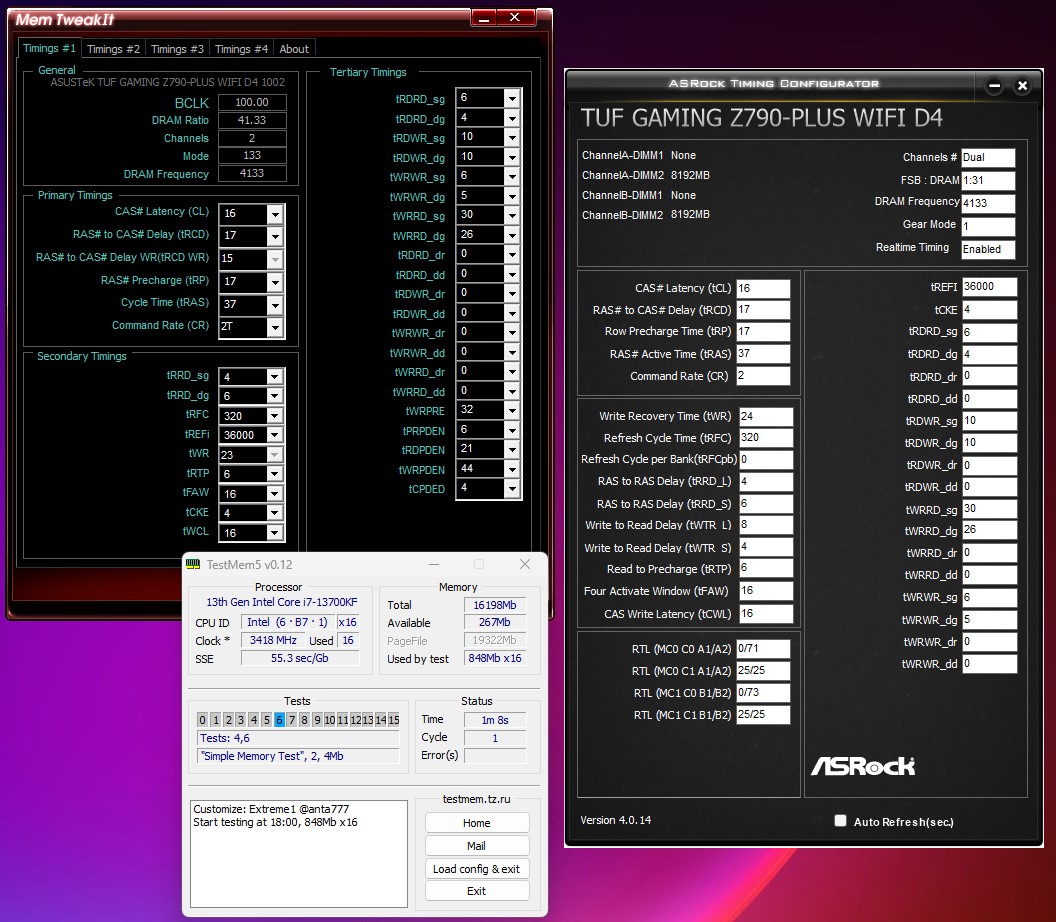Click Gear Mode field in ASRock
1056x922 pixels.
pos(988,226)
